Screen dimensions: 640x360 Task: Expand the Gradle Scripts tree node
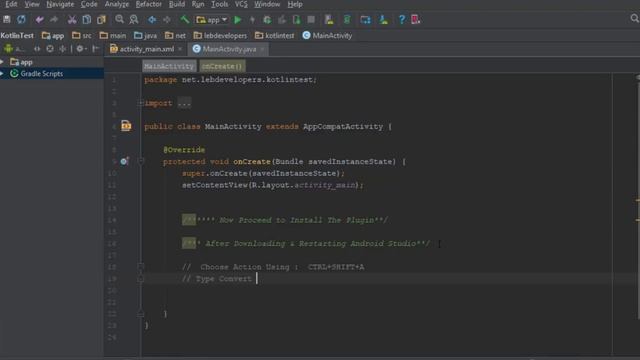(x=2, y=73)
